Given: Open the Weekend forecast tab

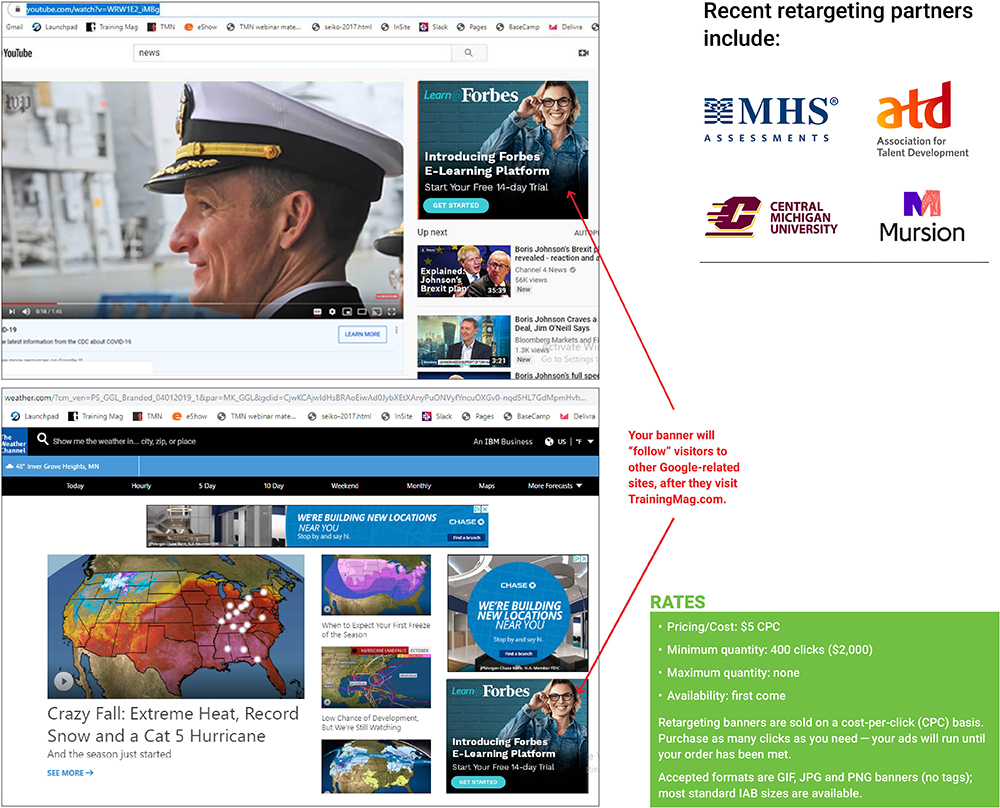Looking at the screenshot, I should [344, 486].
